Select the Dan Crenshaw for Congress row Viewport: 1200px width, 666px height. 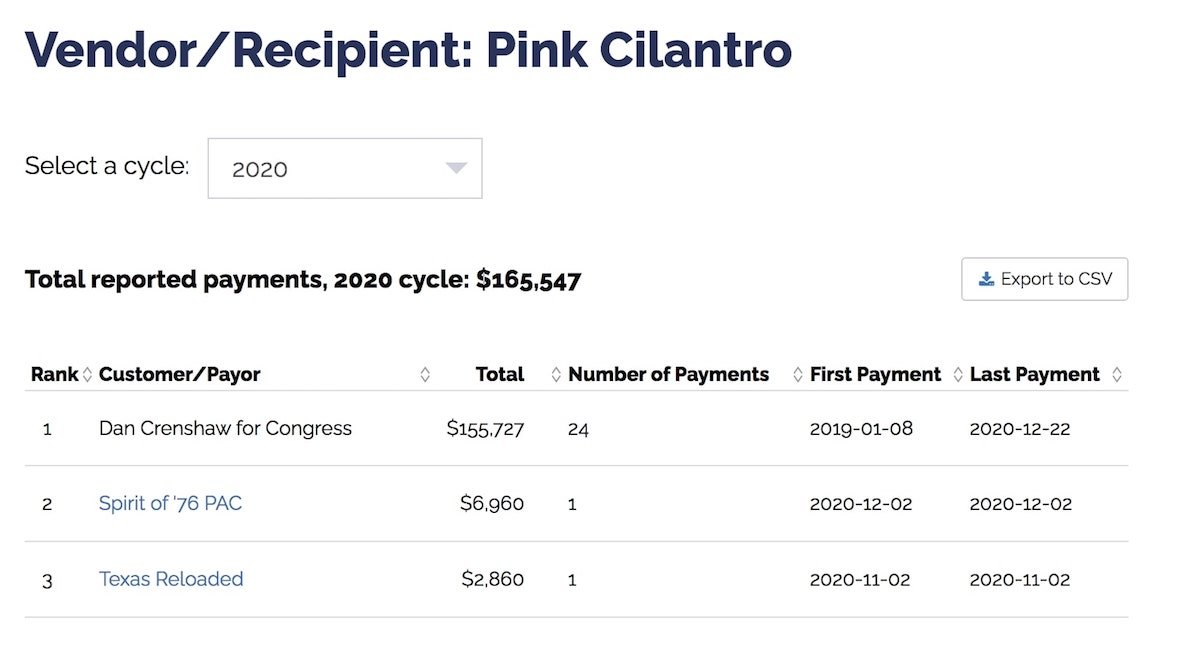tap(577, 428)
